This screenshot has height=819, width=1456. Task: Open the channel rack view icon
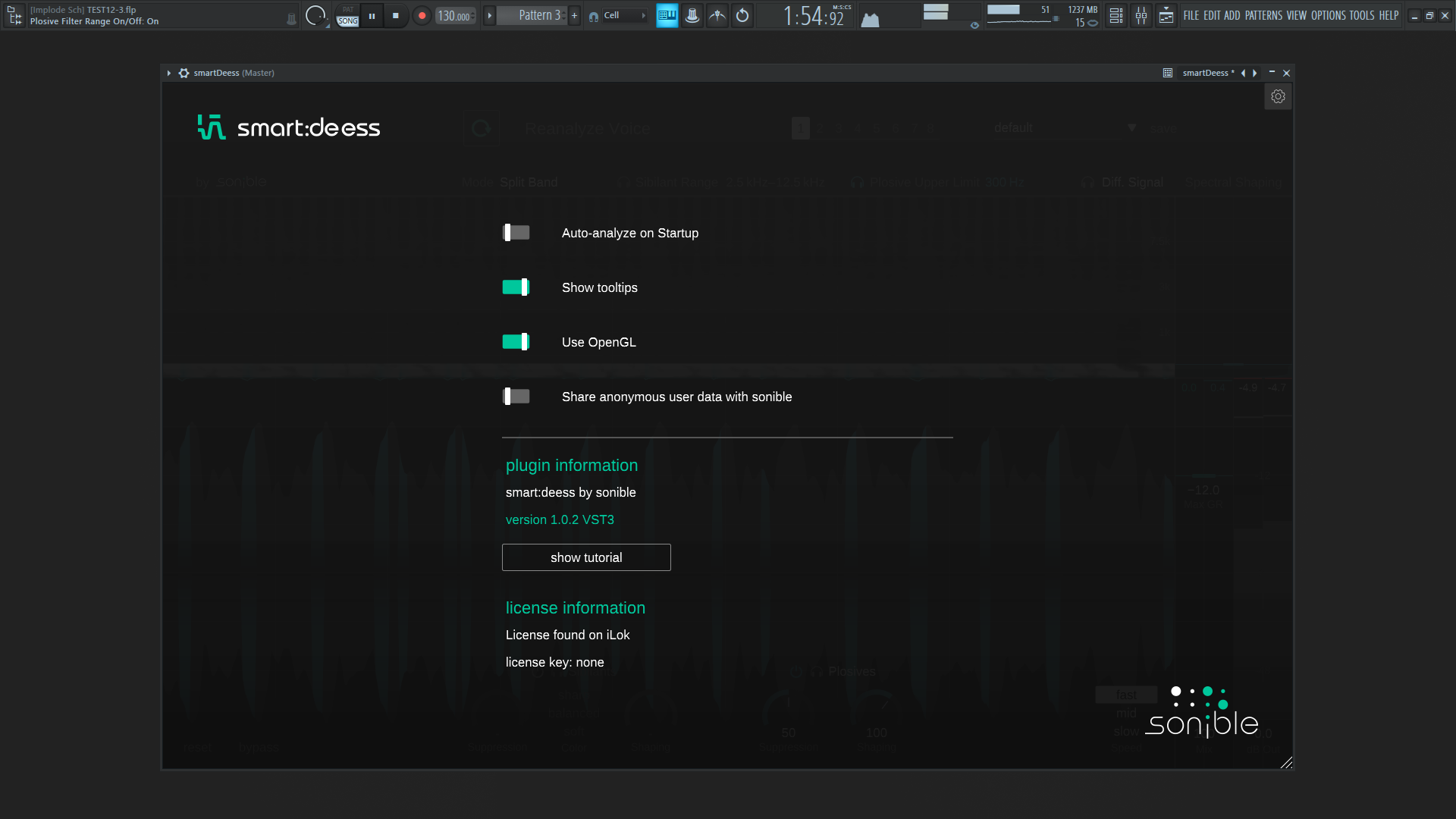[1116, 15]
